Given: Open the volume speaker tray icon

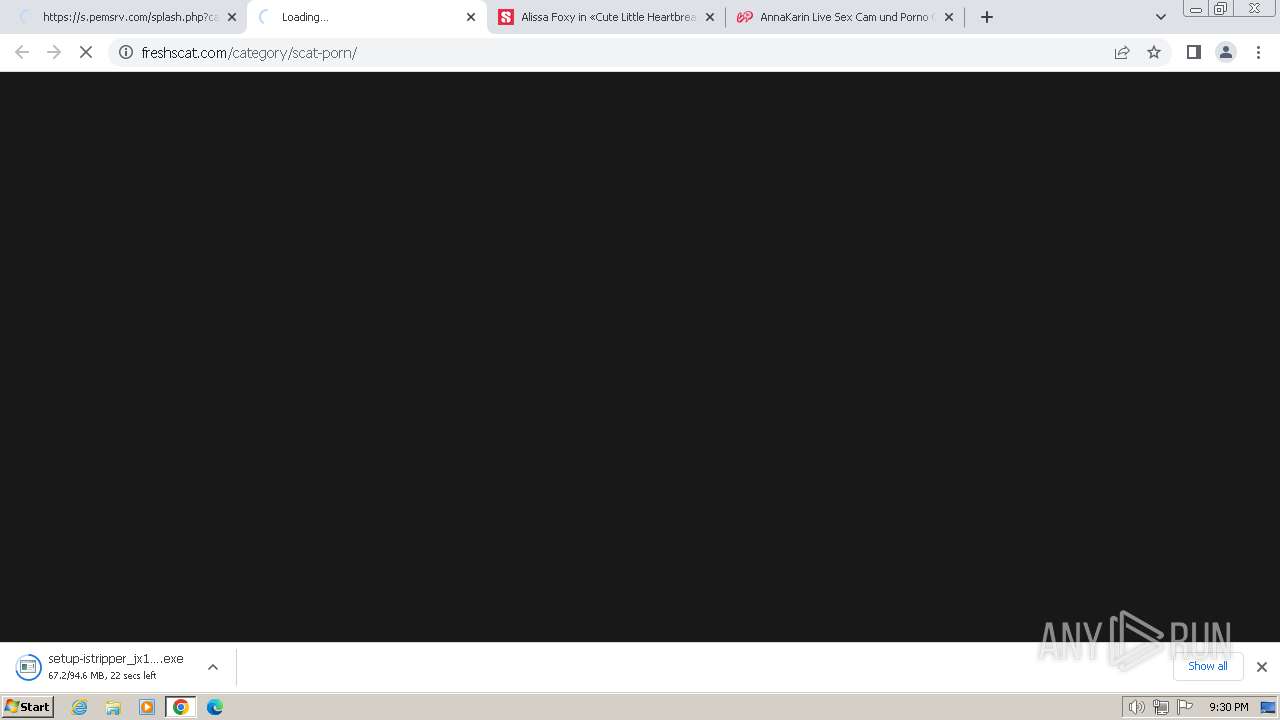Looking at the screenshot, I should click(x=1136, y=707).
